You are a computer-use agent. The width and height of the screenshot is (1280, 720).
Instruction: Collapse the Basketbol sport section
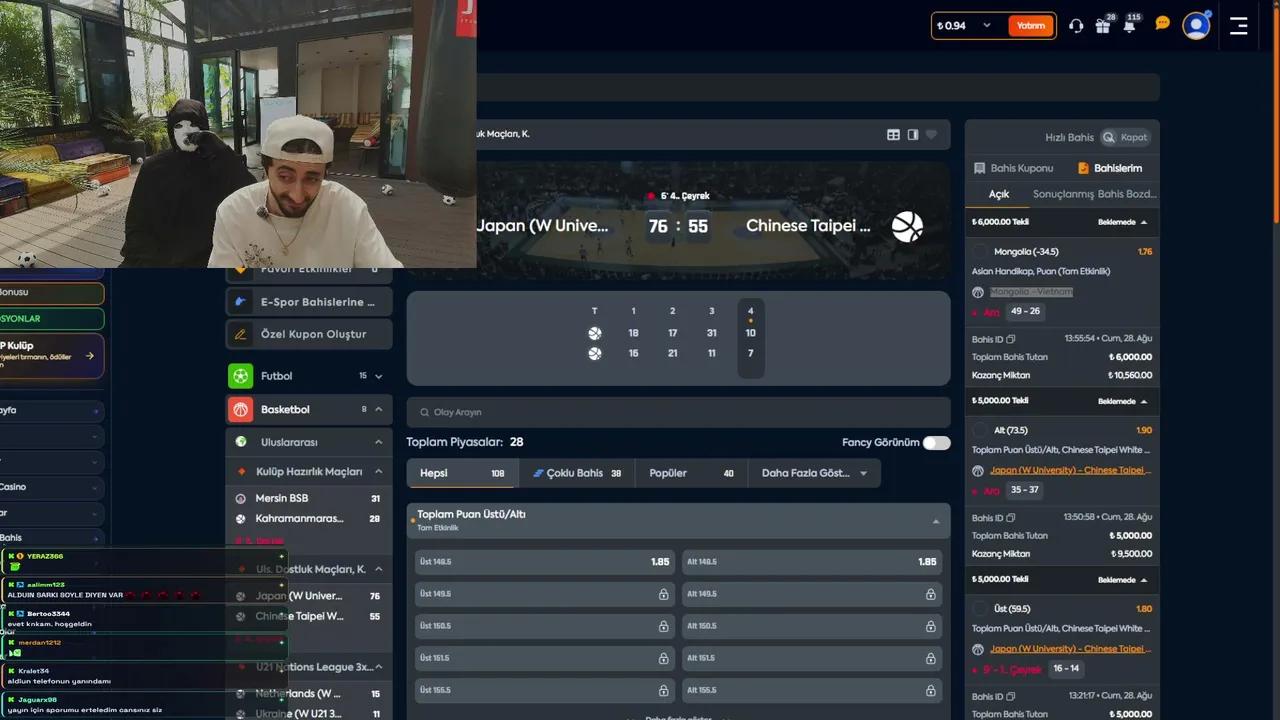pos(379,409)
